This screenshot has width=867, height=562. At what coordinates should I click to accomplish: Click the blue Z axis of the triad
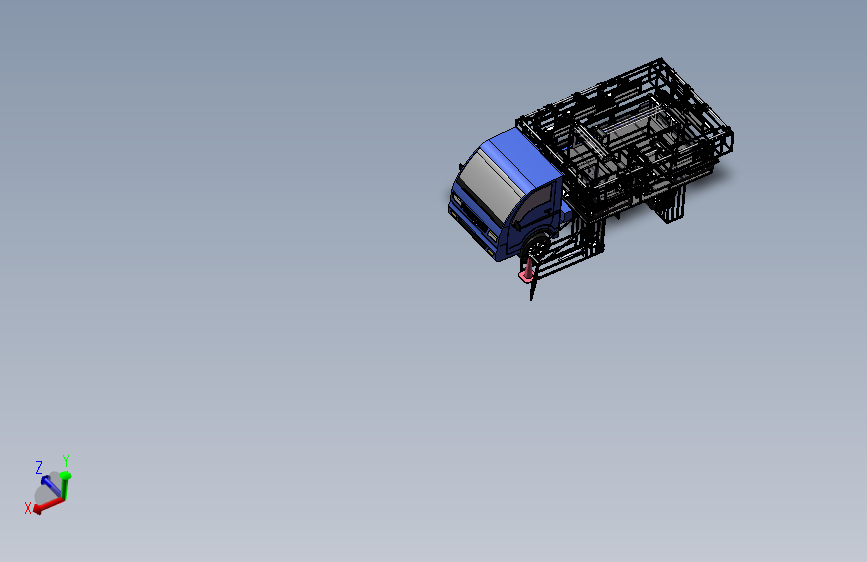coord(51,486)
